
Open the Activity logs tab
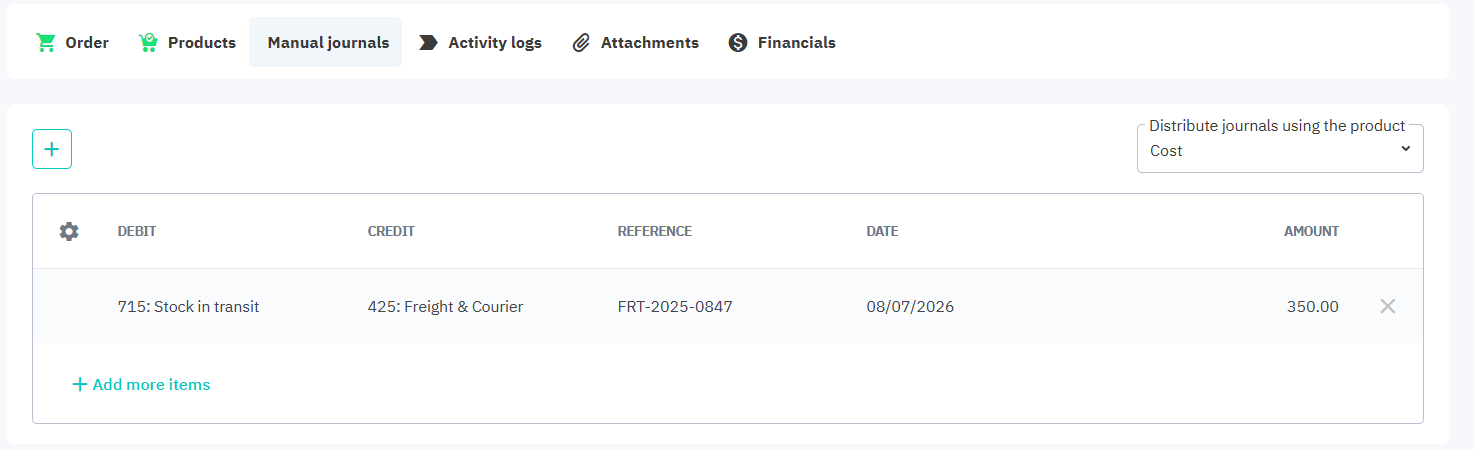480,43
